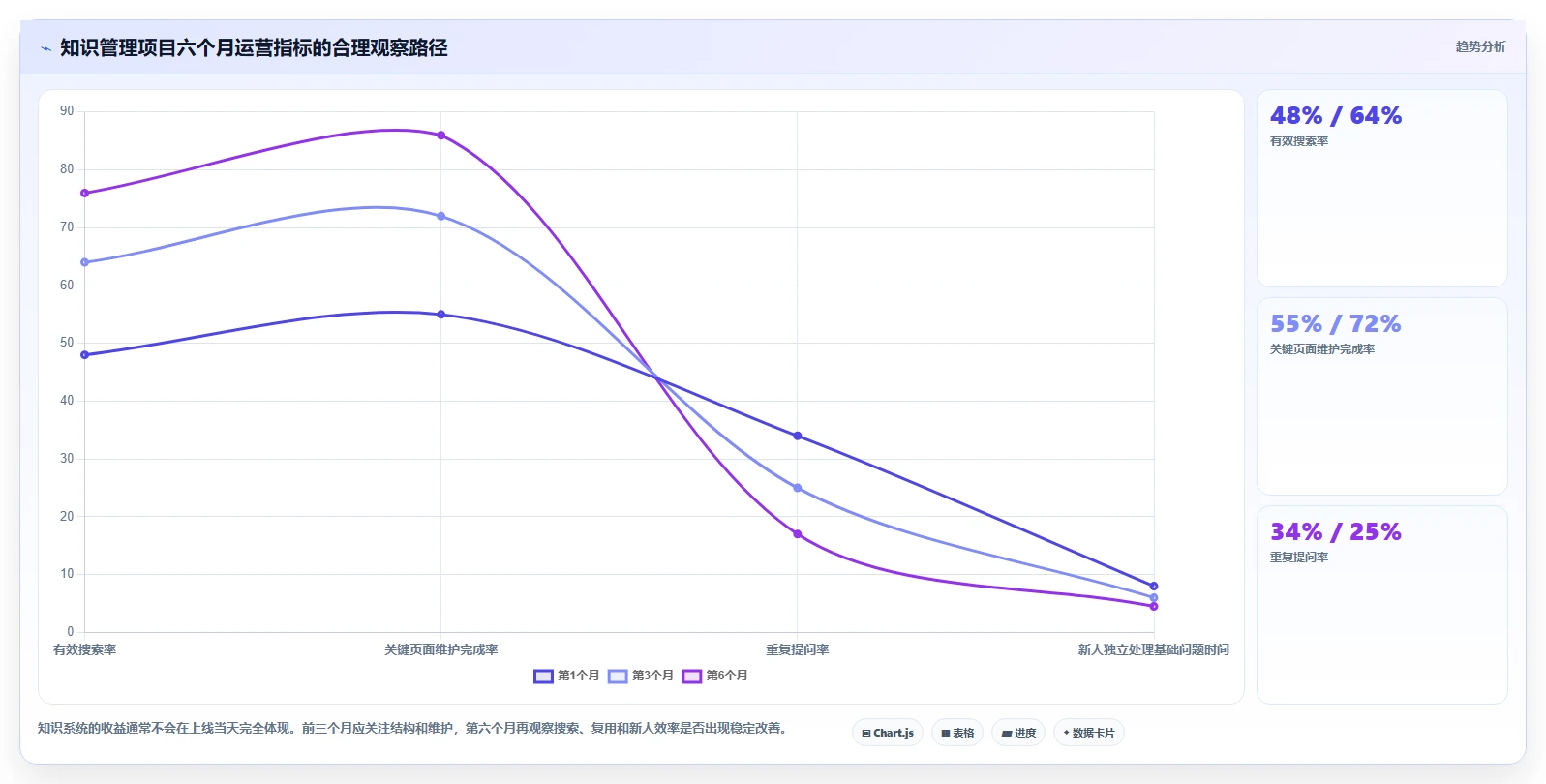Select the 进度 chip
This screenshot has width=1546, height=784.
click(x=1018, y=733)
